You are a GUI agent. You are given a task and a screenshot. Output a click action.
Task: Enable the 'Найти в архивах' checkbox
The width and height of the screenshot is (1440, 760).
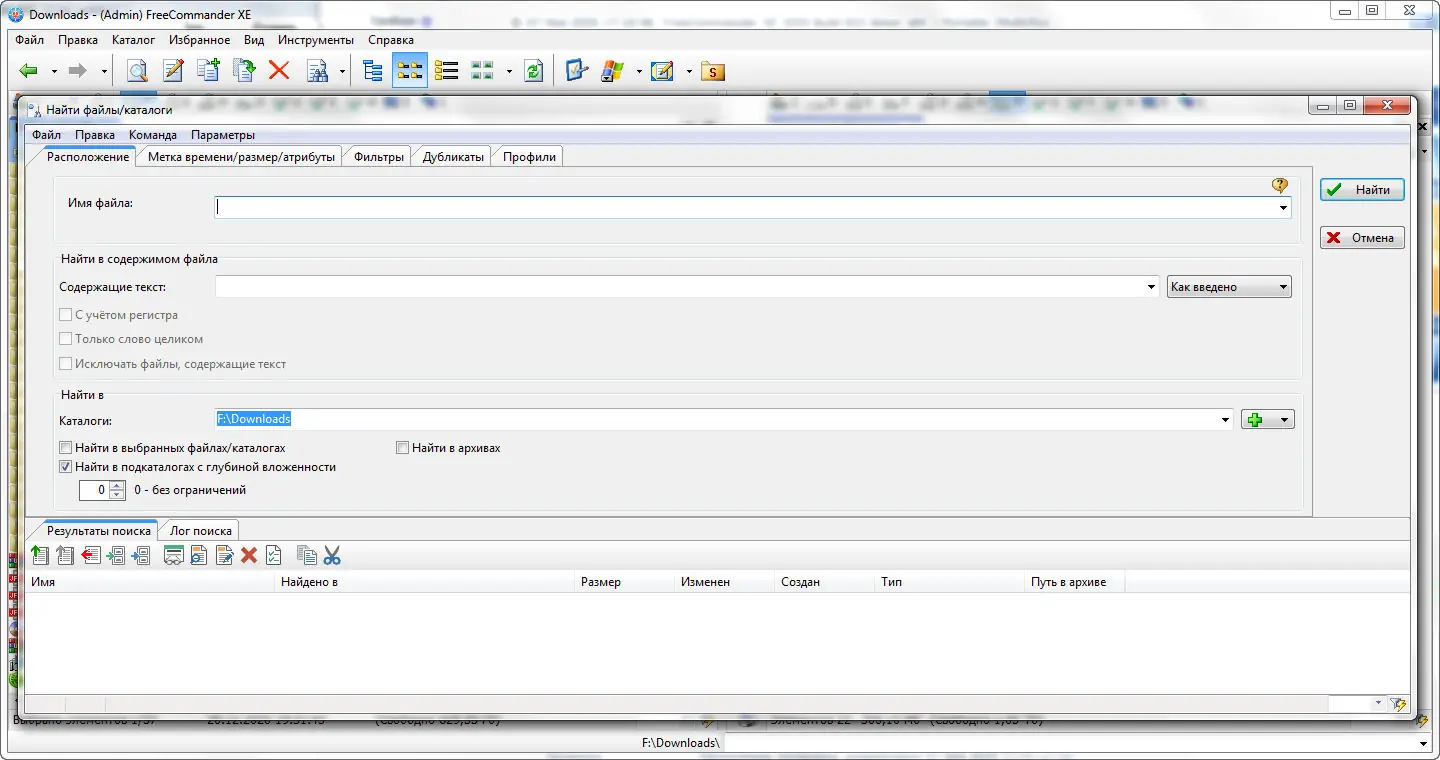tap(403, 447)
